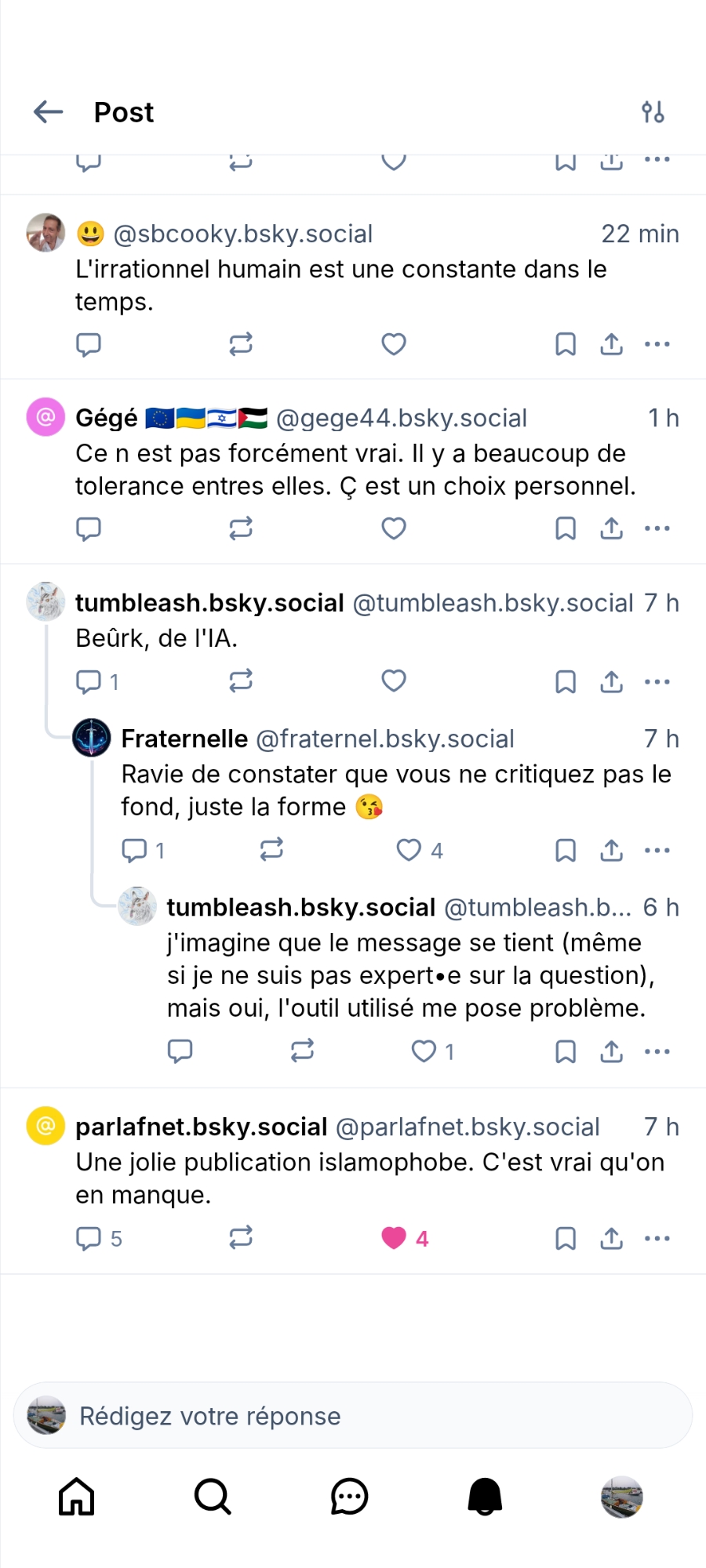Open more options on sbcooky's post
The height and width of the screenshot is (1568, 706).
click(657, 344)
